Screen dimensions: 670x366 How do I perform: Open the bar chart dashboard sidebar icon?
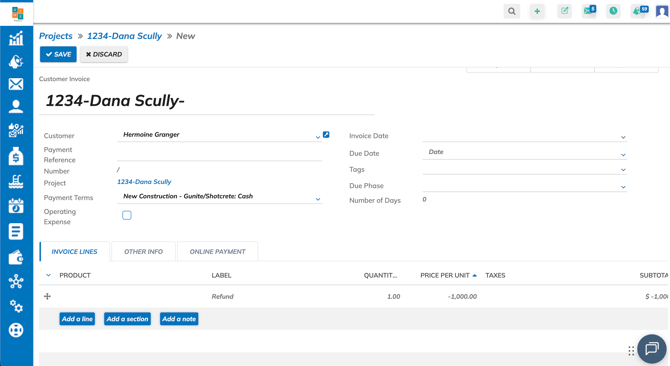pos(16,38)
